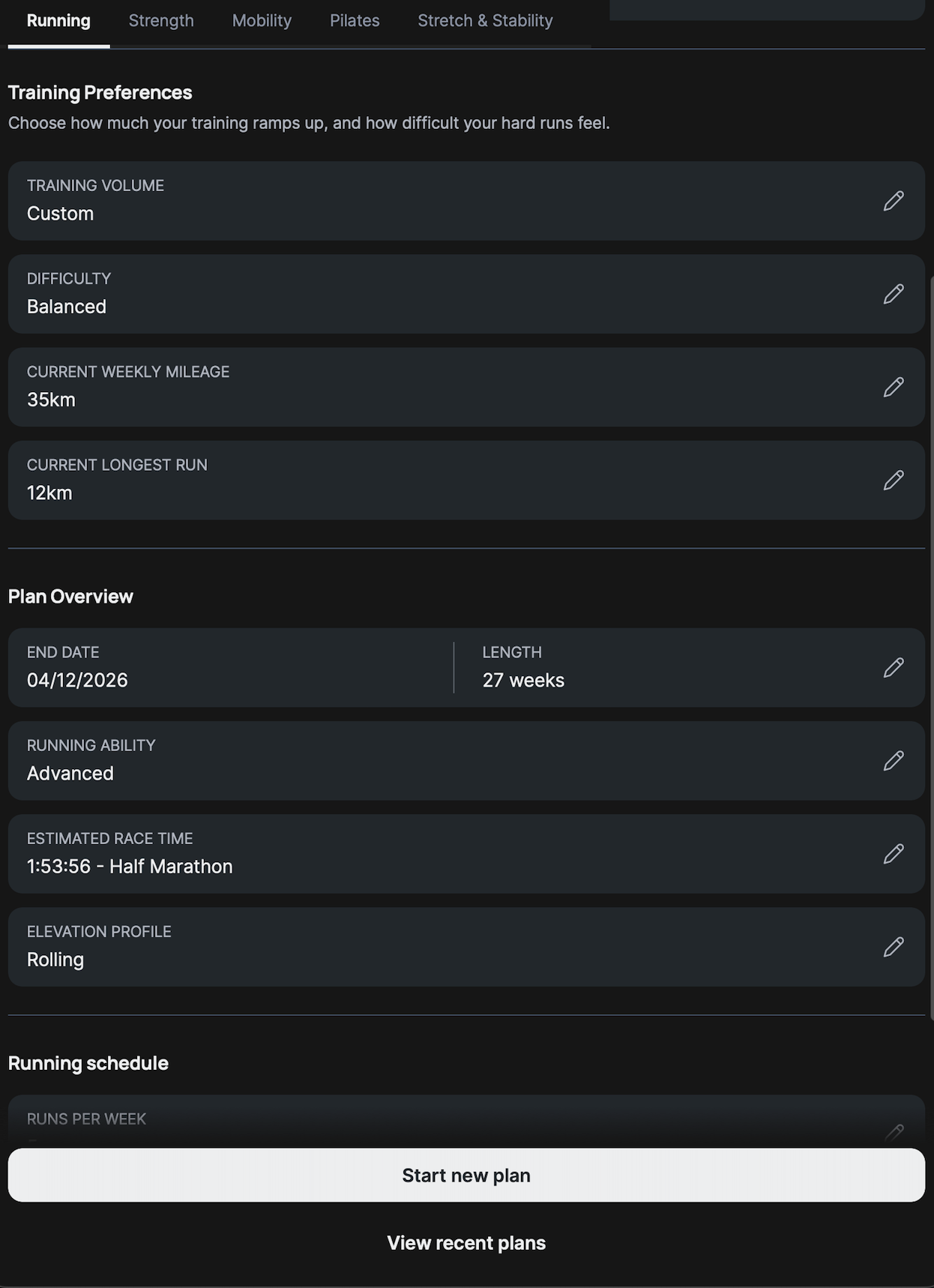The width and height of the screenshot is (934, 1288).
Task: Click the 04/12/2026 end date field
Action: tap(77, 680)
